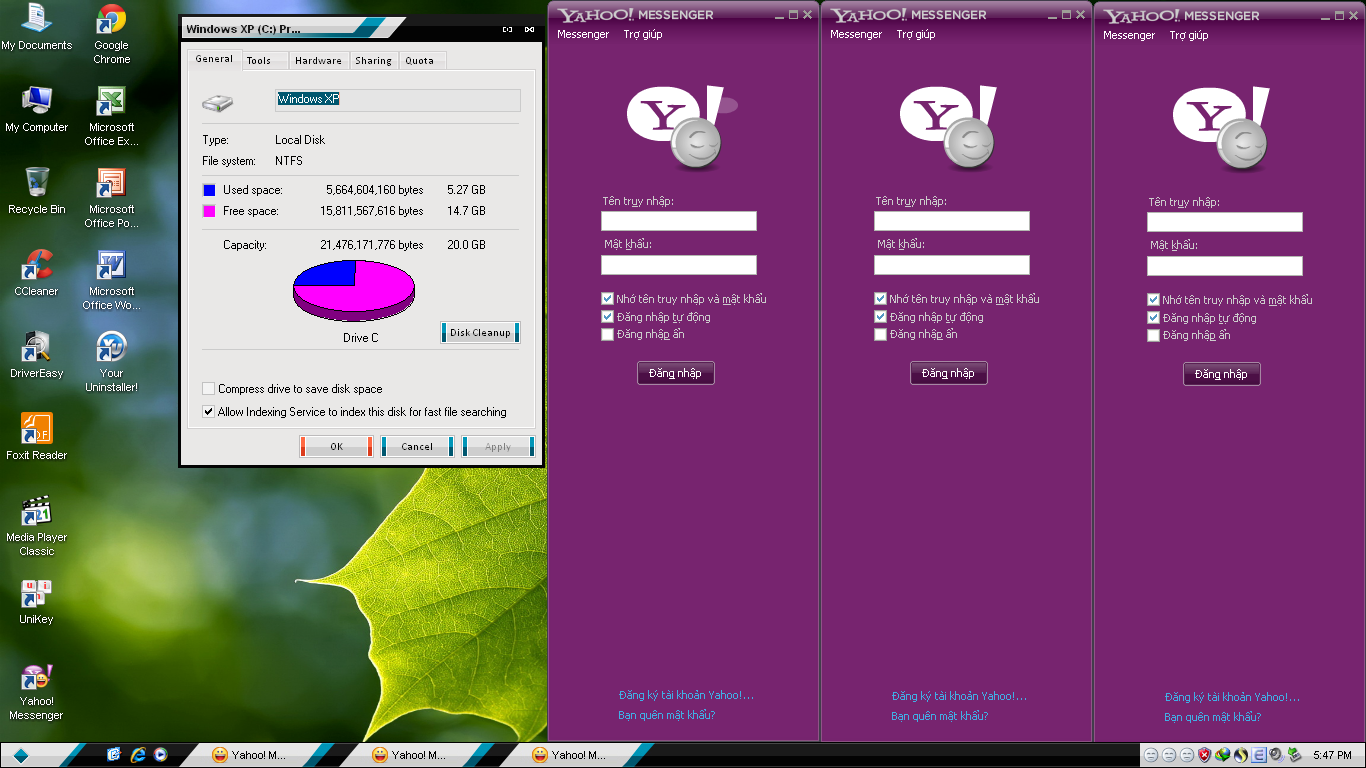1366x768 pixels.
Task: Check Đăng nhập ẩn in middle Yahoo window
Action: [x=880, y=335]
